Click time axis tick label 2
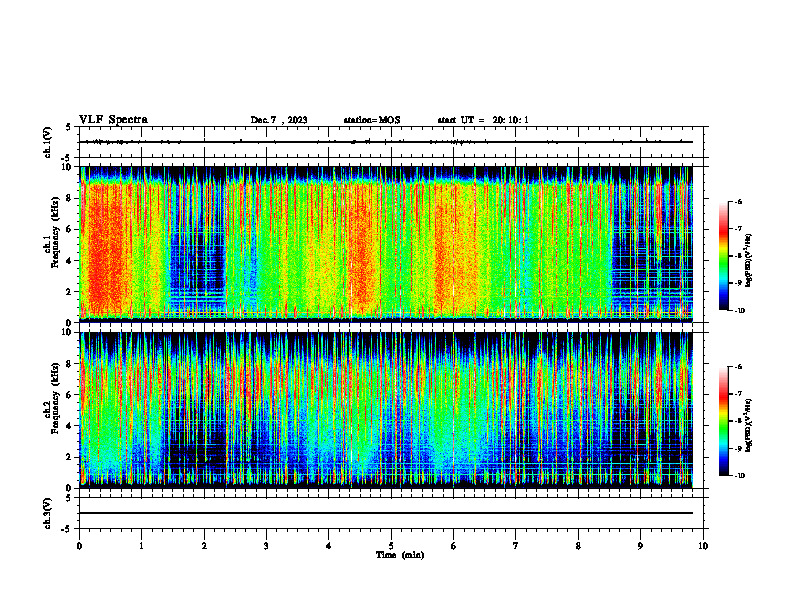 (204, 546)
